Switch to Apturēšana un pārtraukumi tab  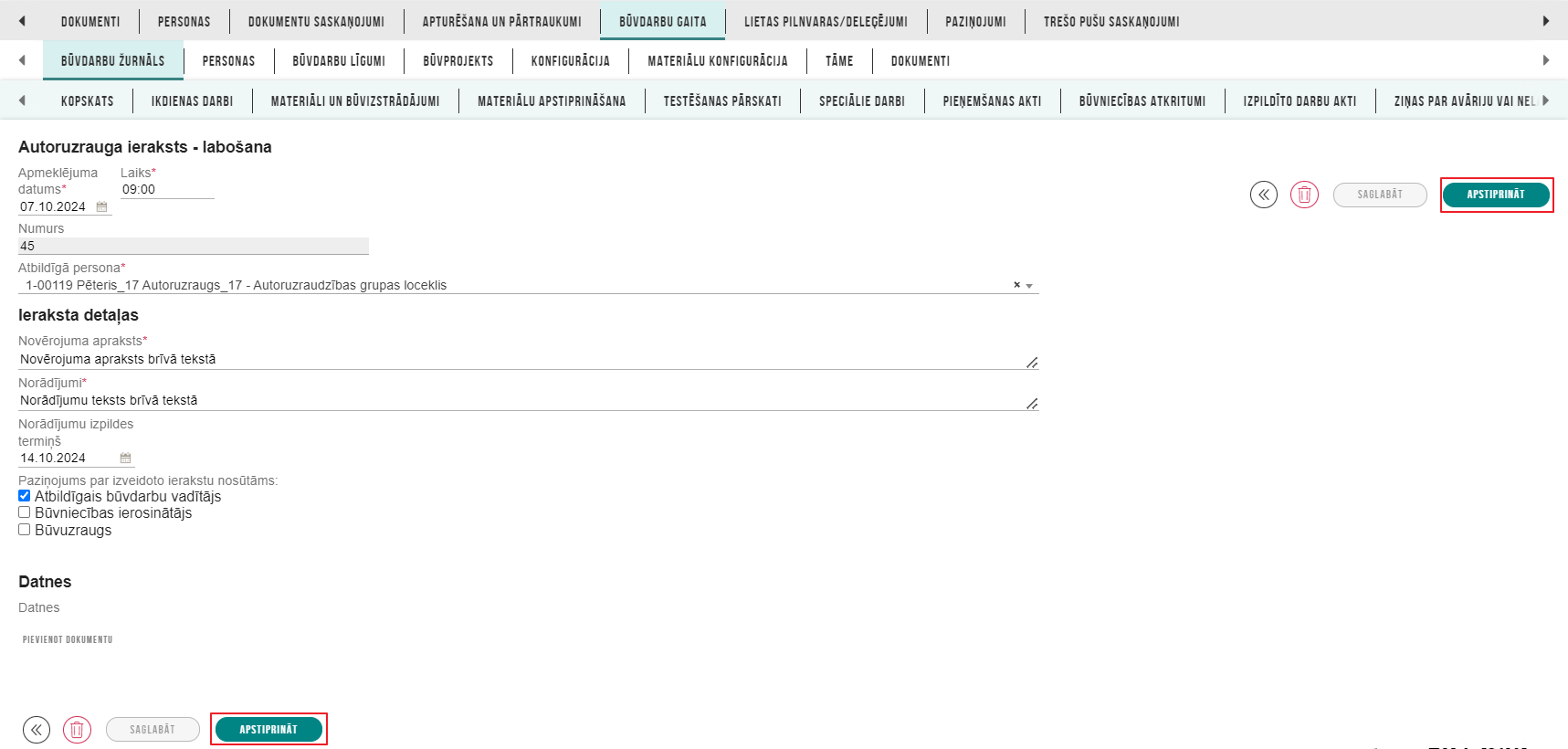[501, 21]
